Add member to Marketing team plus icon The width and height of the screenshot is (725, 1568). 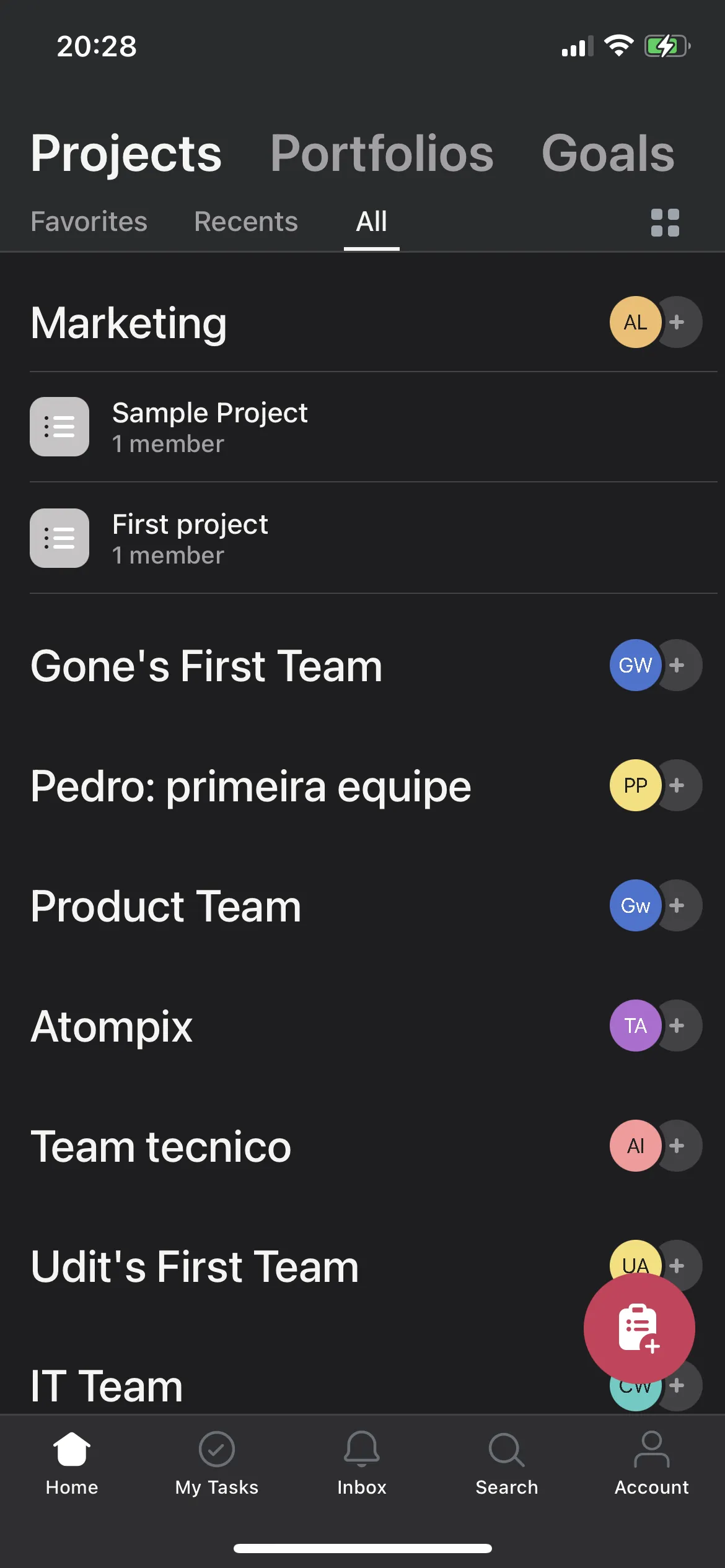pos(679,322)
